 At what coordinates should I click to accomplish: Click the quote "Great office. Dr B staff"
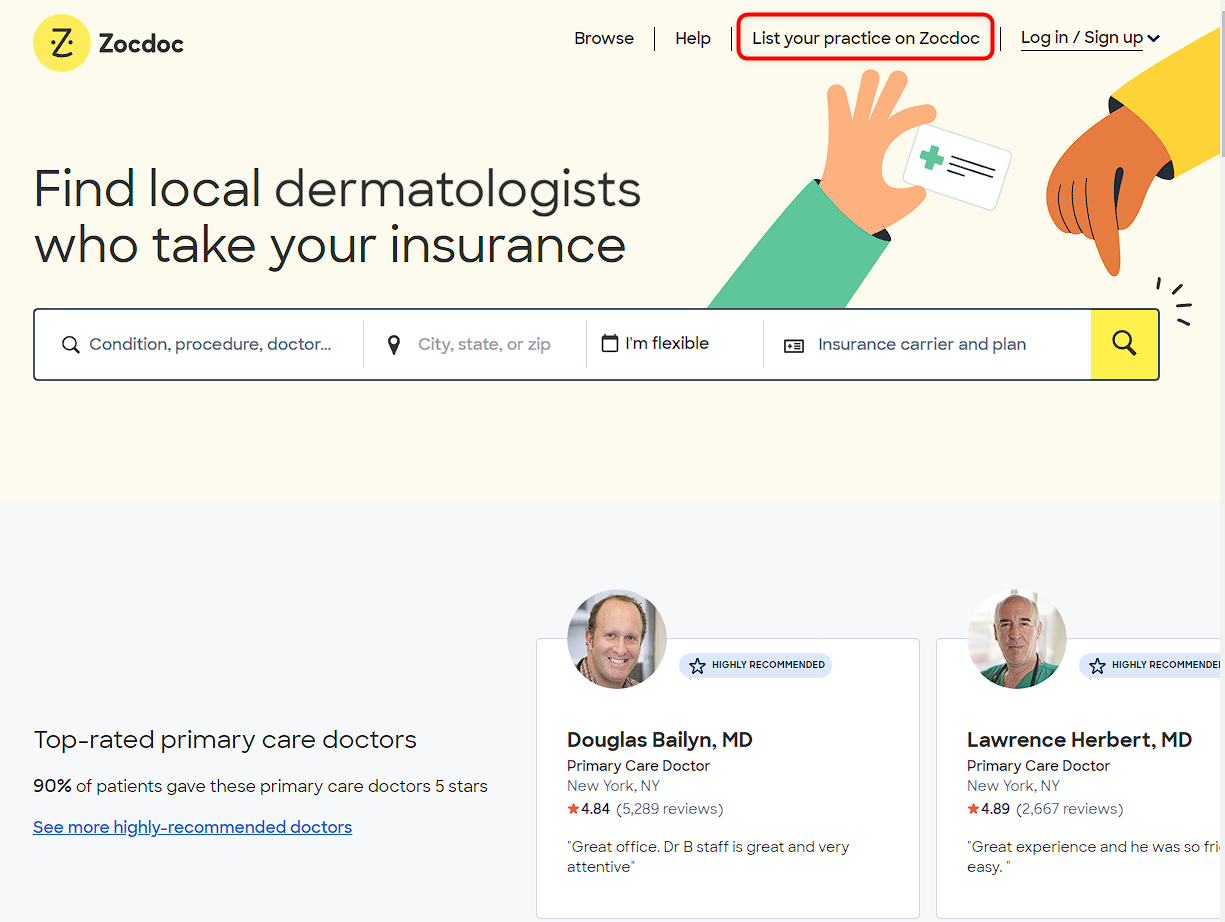click(x=708, y=856)
